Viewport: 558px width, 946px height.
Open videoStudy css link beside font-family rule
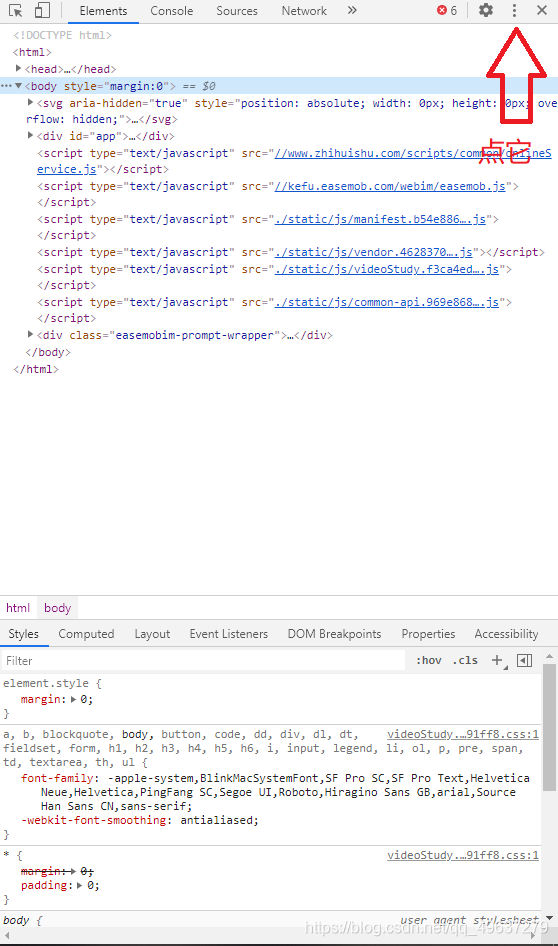click(463, 734)
